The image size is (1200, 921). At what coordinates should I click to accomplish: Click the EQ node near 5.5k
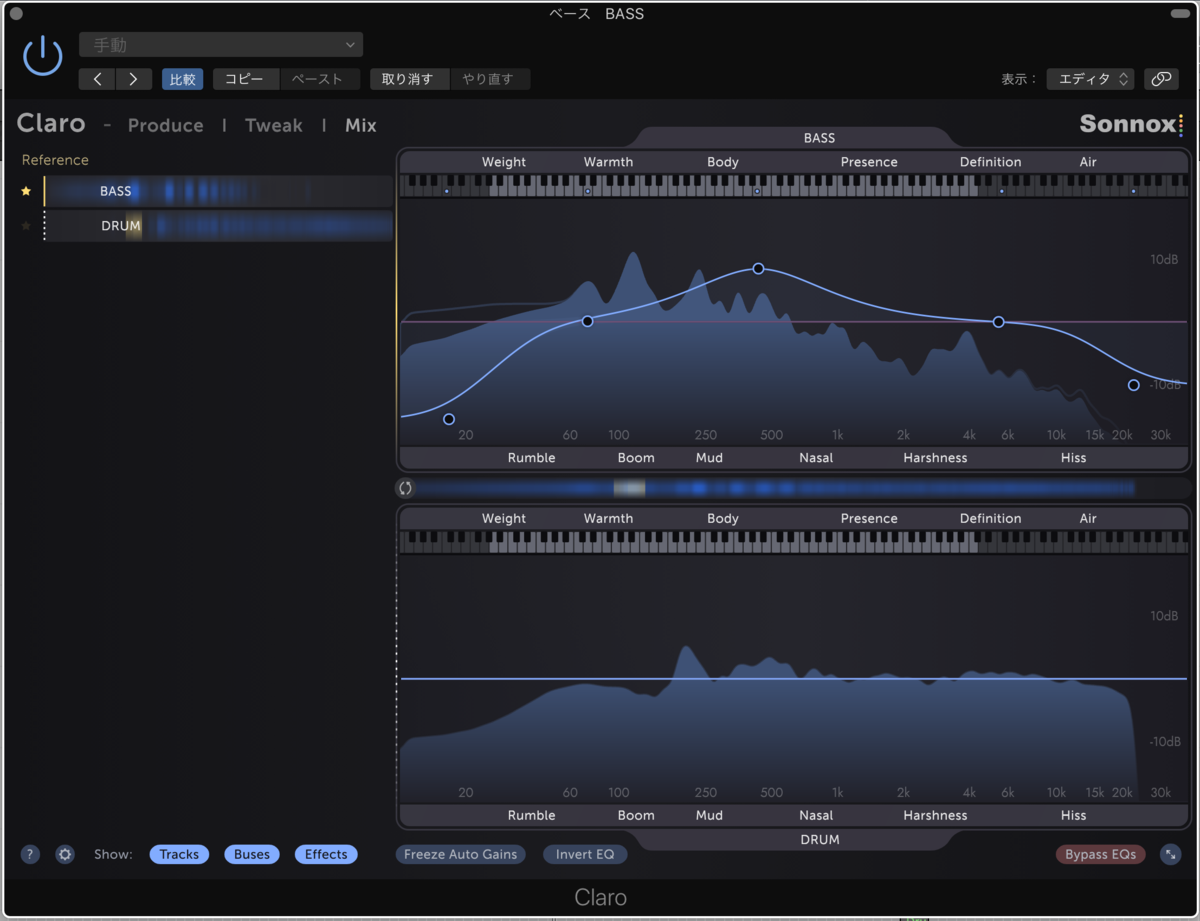coord(998,322)
